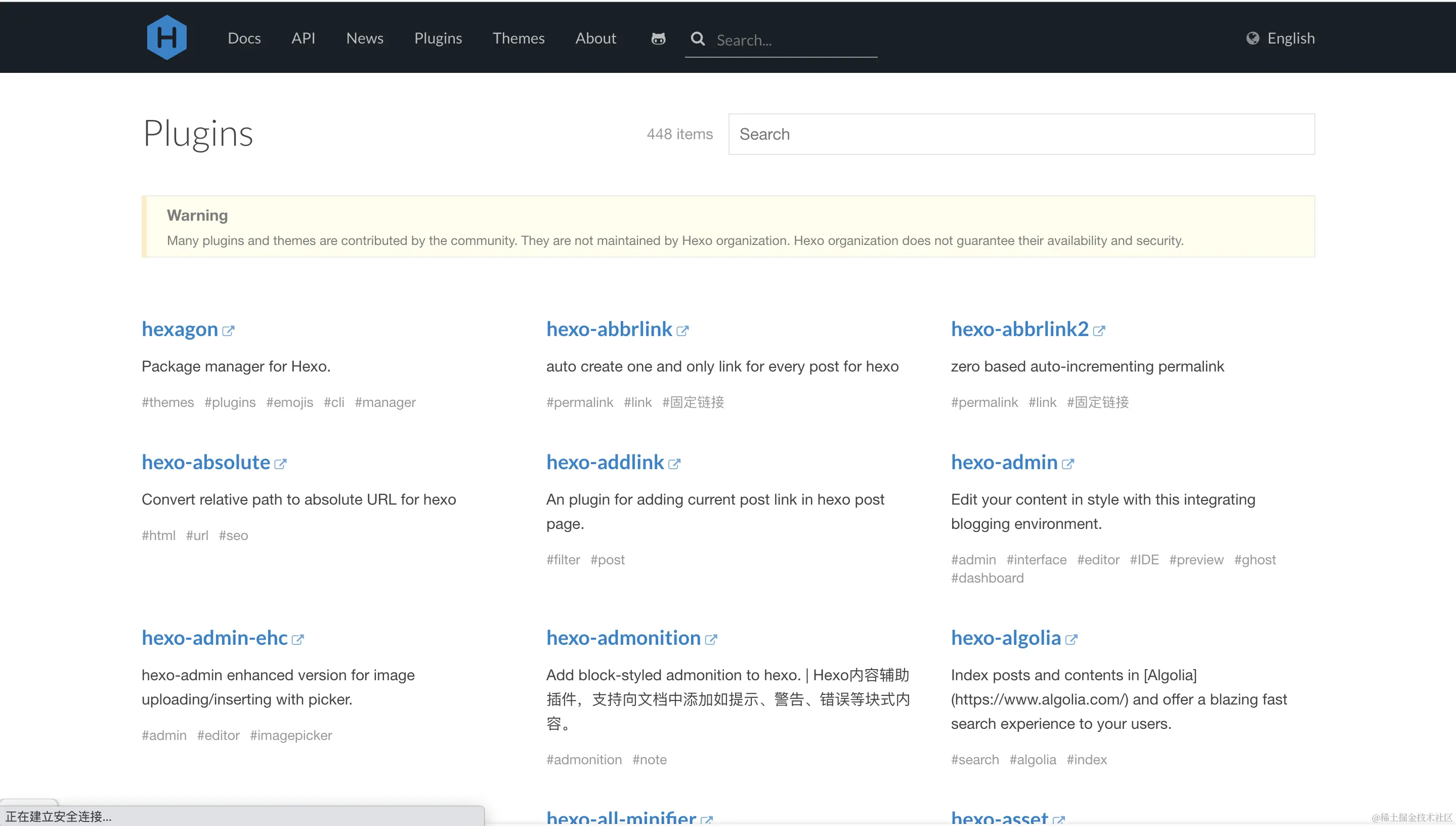Open the hexo-admin plugin link

coord(1004,463)
